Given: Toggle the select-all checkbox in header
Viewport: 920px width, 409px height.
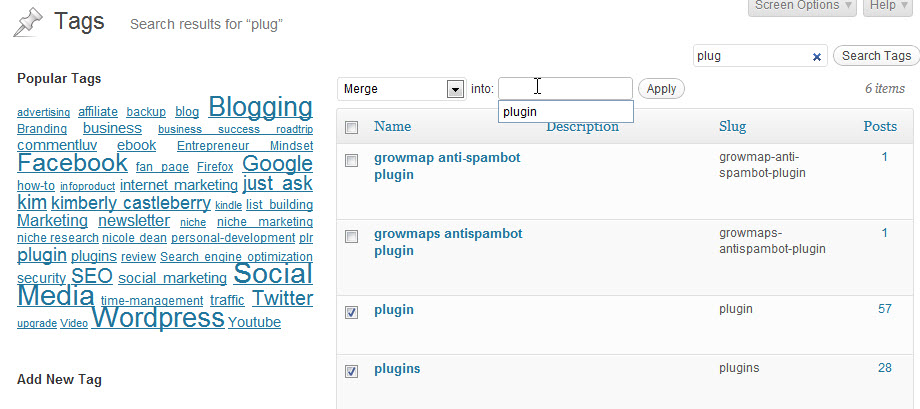Looking at the screenshot, I should (x=351, y=127).
